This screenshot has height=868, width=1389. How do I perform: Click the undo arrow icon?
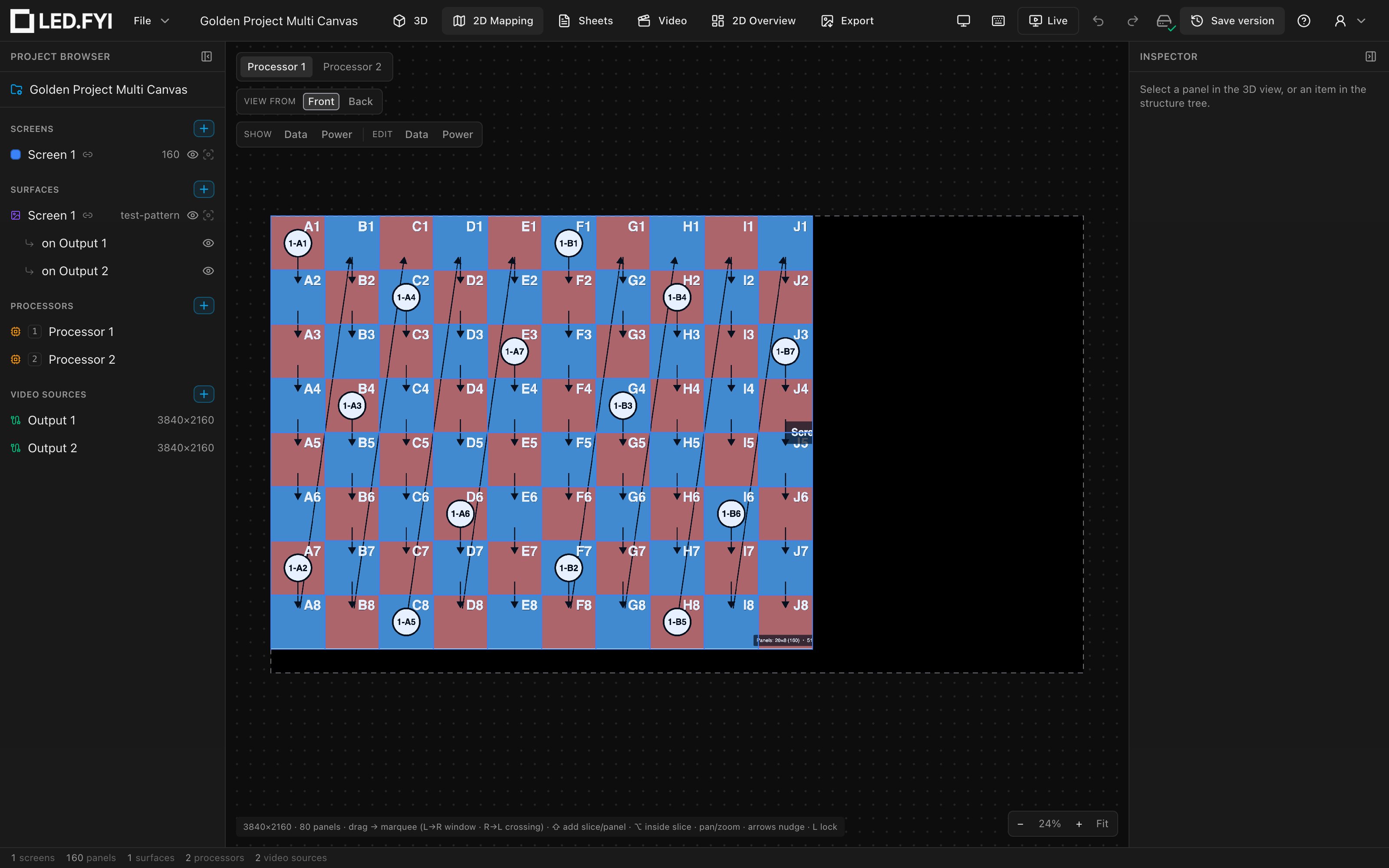[x=1098, y=21]
